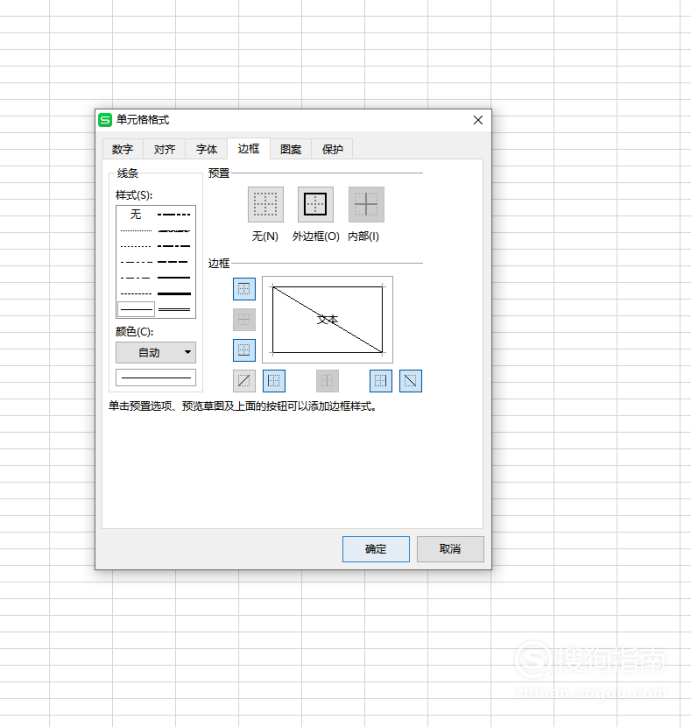This screenshot has width=691, height=727.
Task: Pick the medium solid line style
Action: coord(174,278)
